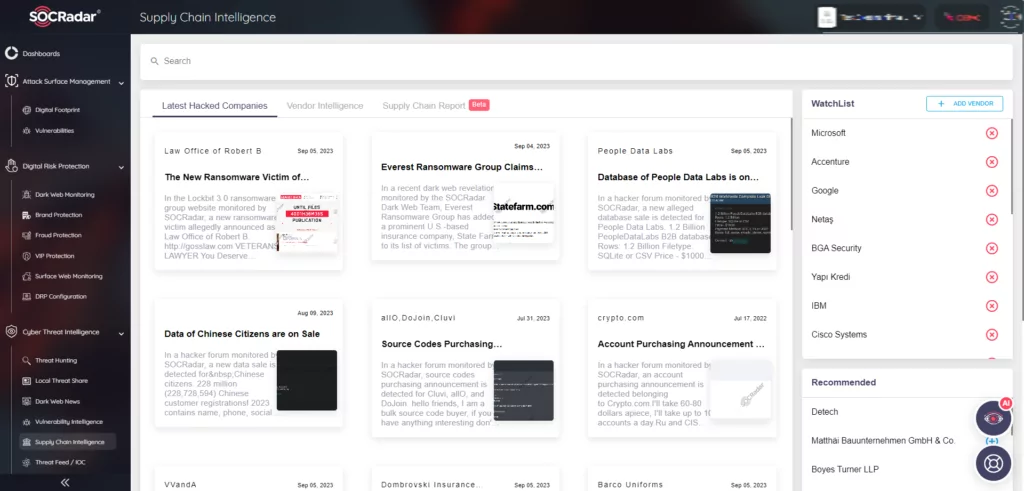Click the search magnifier icon
This screenshot has width=1024, height=491.
[x=155, y=61]
